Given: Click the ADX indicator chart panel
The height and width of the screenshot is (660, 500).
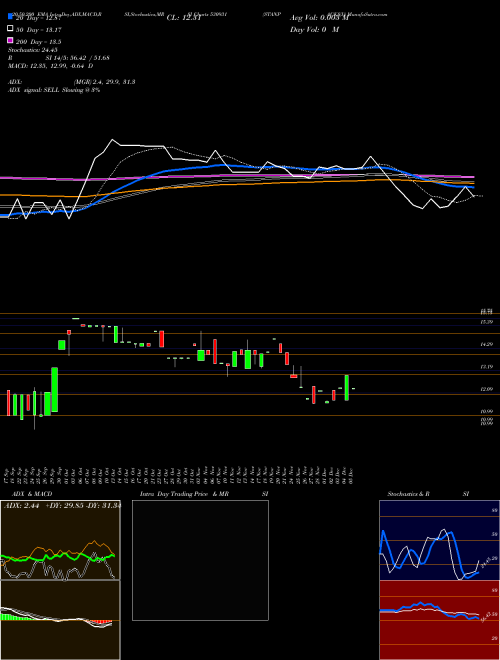Looking at the screenshot, I should tap(60, 540).
